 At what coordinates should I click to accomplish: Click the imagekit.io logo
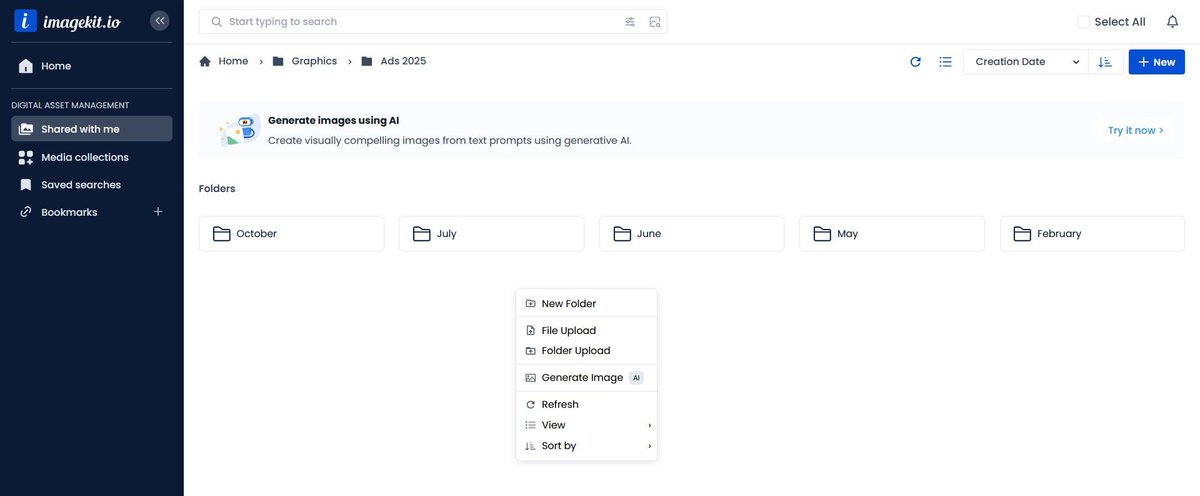click(x=67, y=21)
